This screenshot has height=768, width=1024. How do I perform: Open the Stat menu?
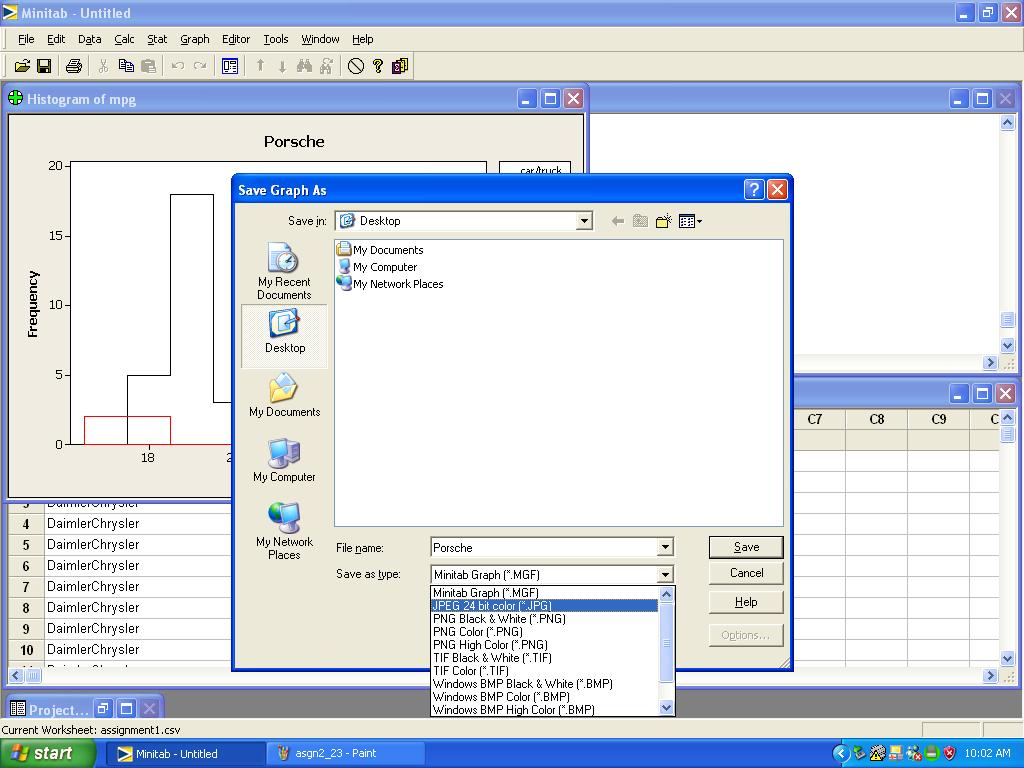pos(157,39)
